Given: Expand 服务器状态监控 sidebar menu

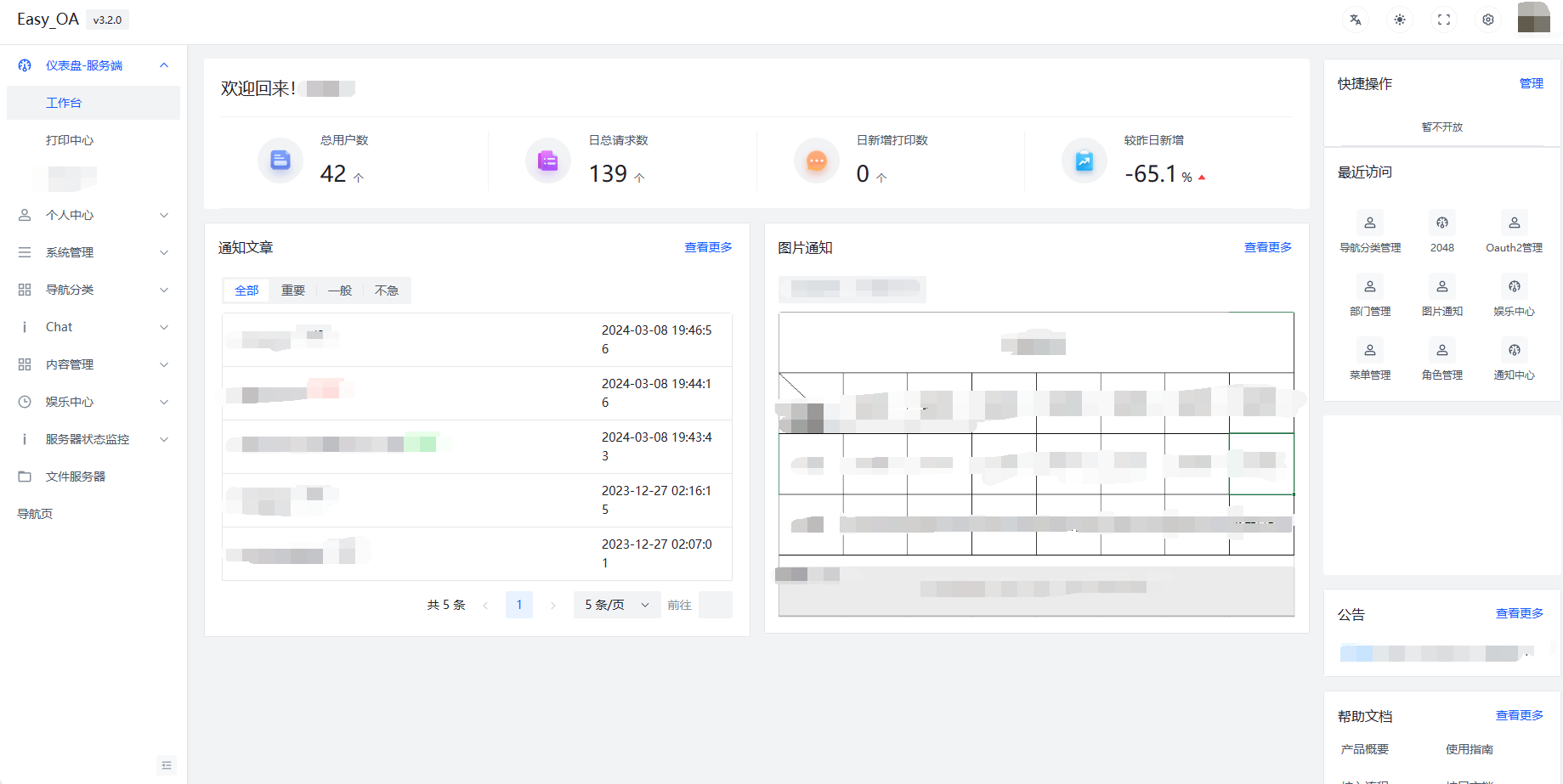Looking at the screenshot, I should click(x=93, y=439).
